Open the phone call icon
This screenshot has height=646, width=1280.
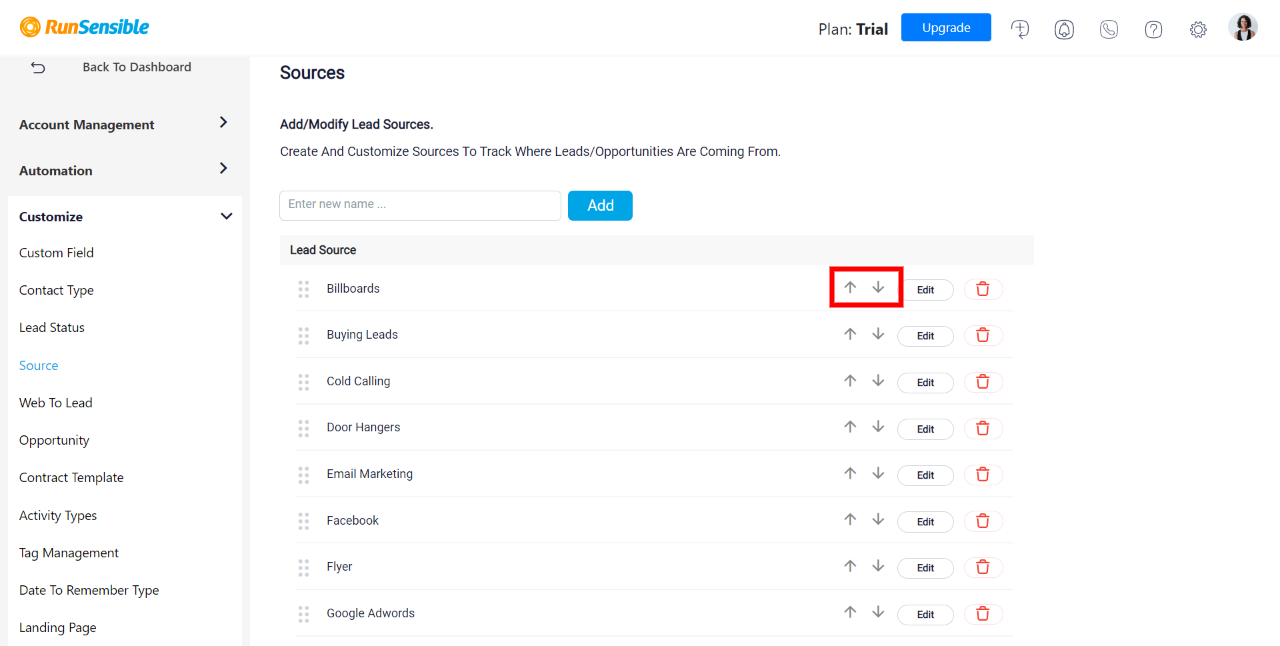(x=1109, y=29)
